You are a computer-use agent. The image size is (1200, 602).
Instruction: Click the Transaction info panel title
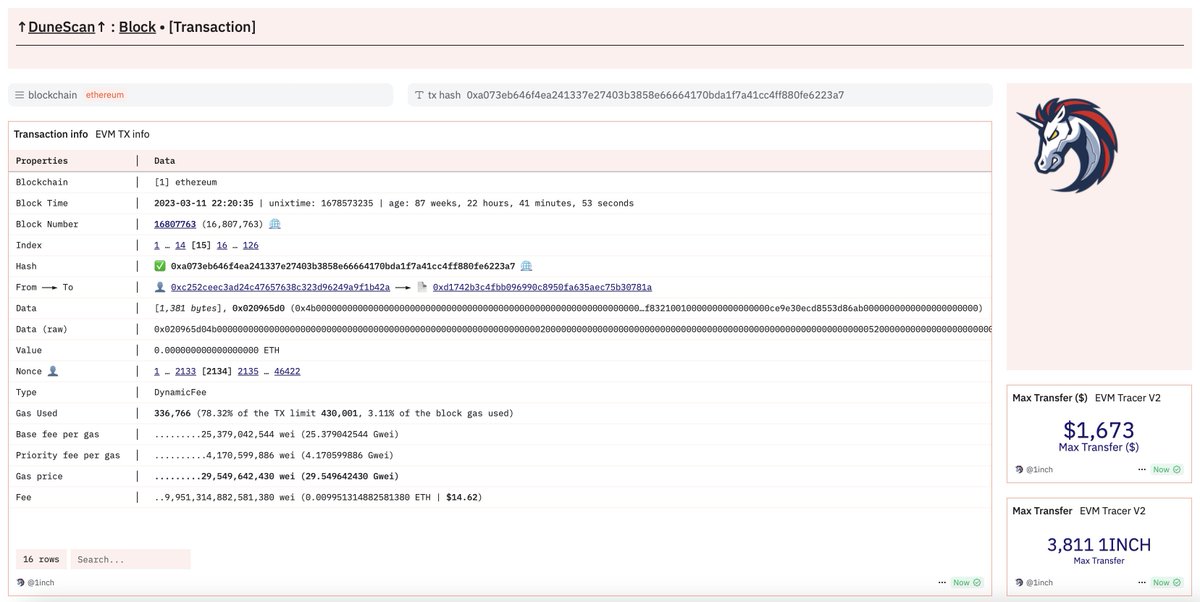coord(50,134)
